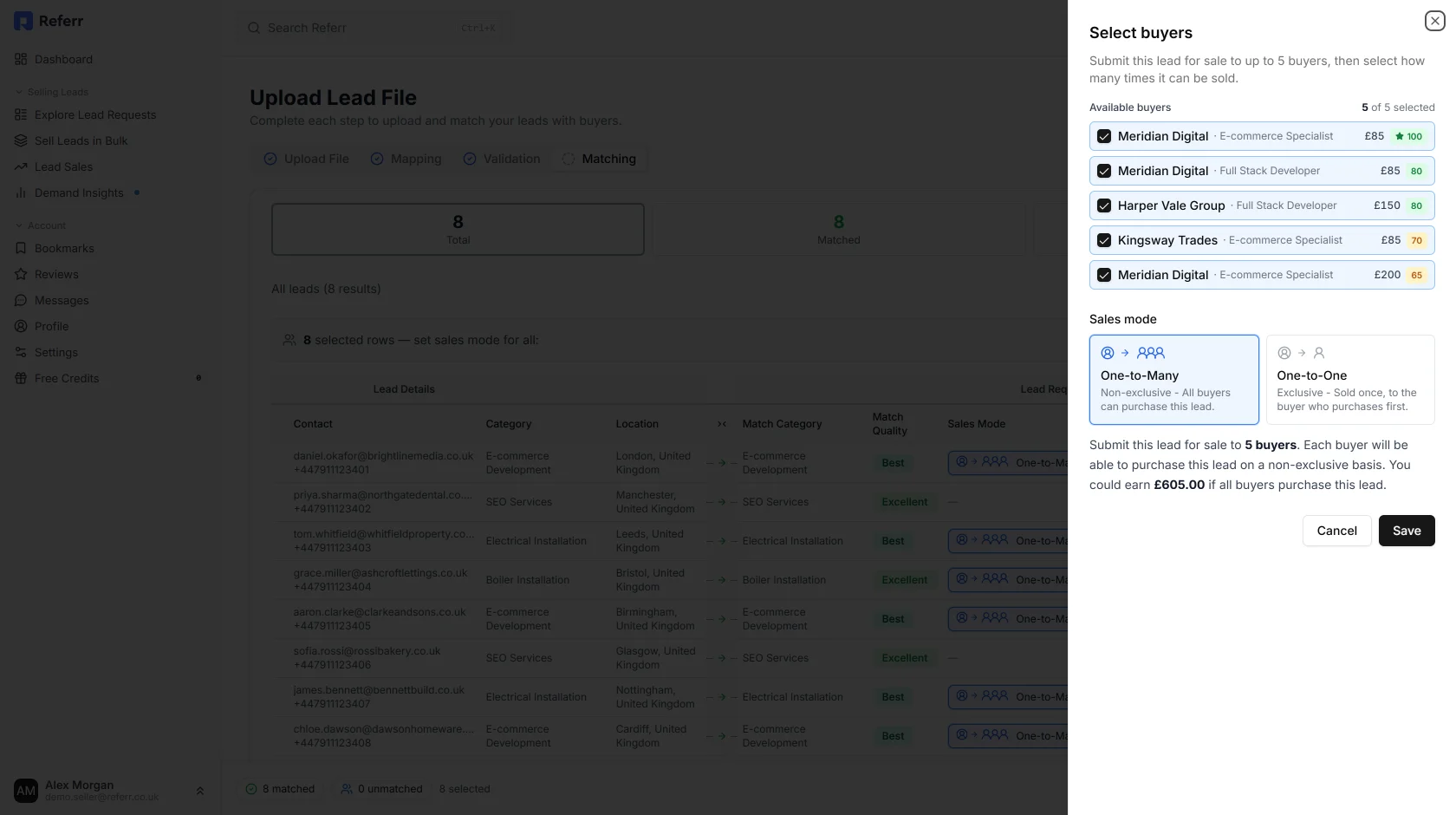Collapse the Selling Leads section
Image resolution: width=1456 pixels, height=815 pixels.
click(x=52, y=92)
